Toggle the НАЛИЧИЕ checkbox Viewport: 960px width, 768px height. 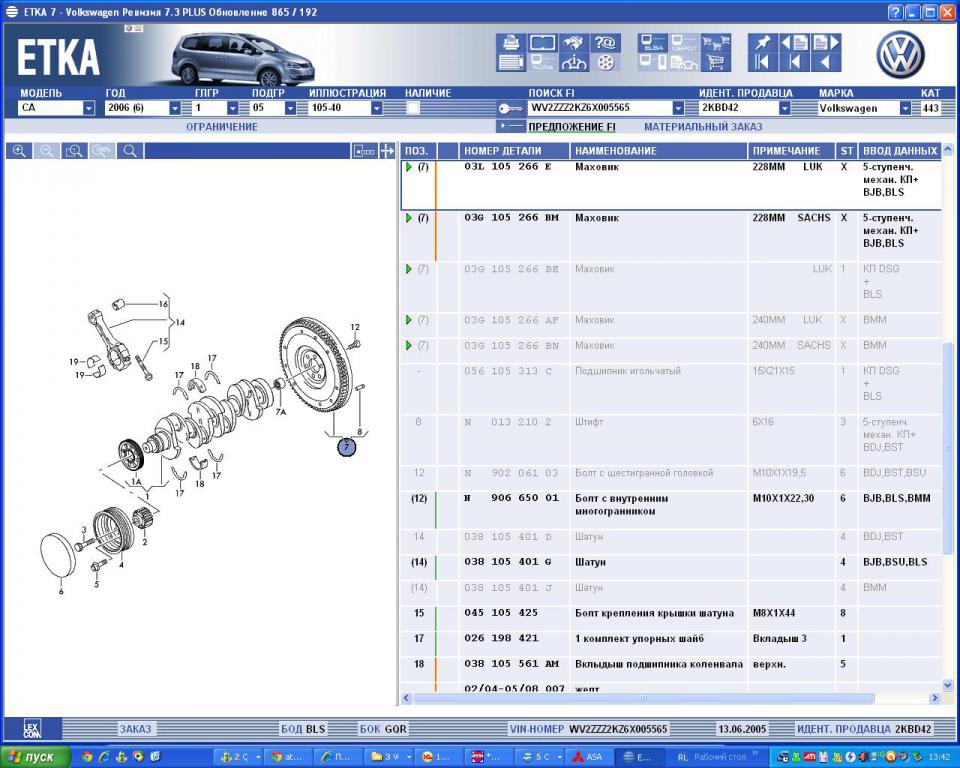[x=413, y=108]
